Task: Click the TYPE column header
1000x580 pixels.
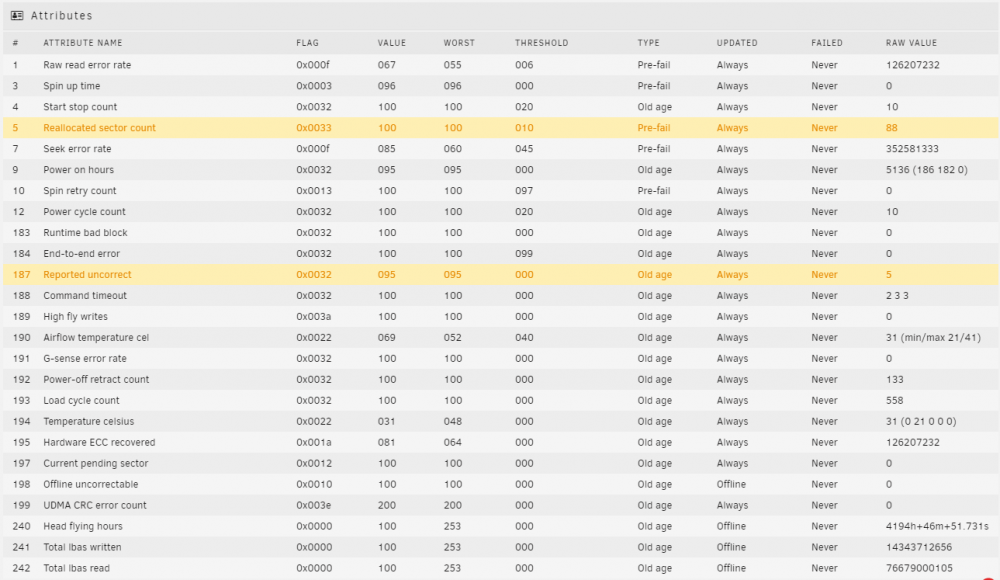Action: click(649, 43)
